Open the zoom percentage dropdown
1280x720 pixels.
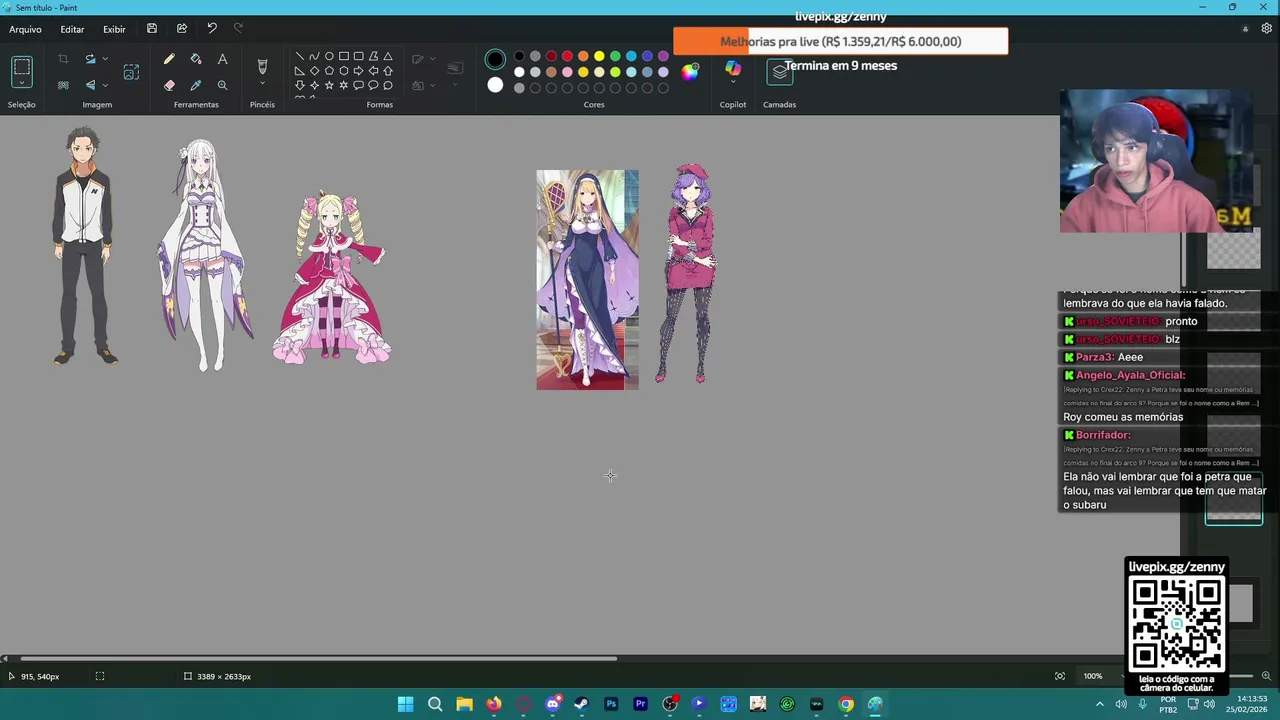tap(1124, 676)
